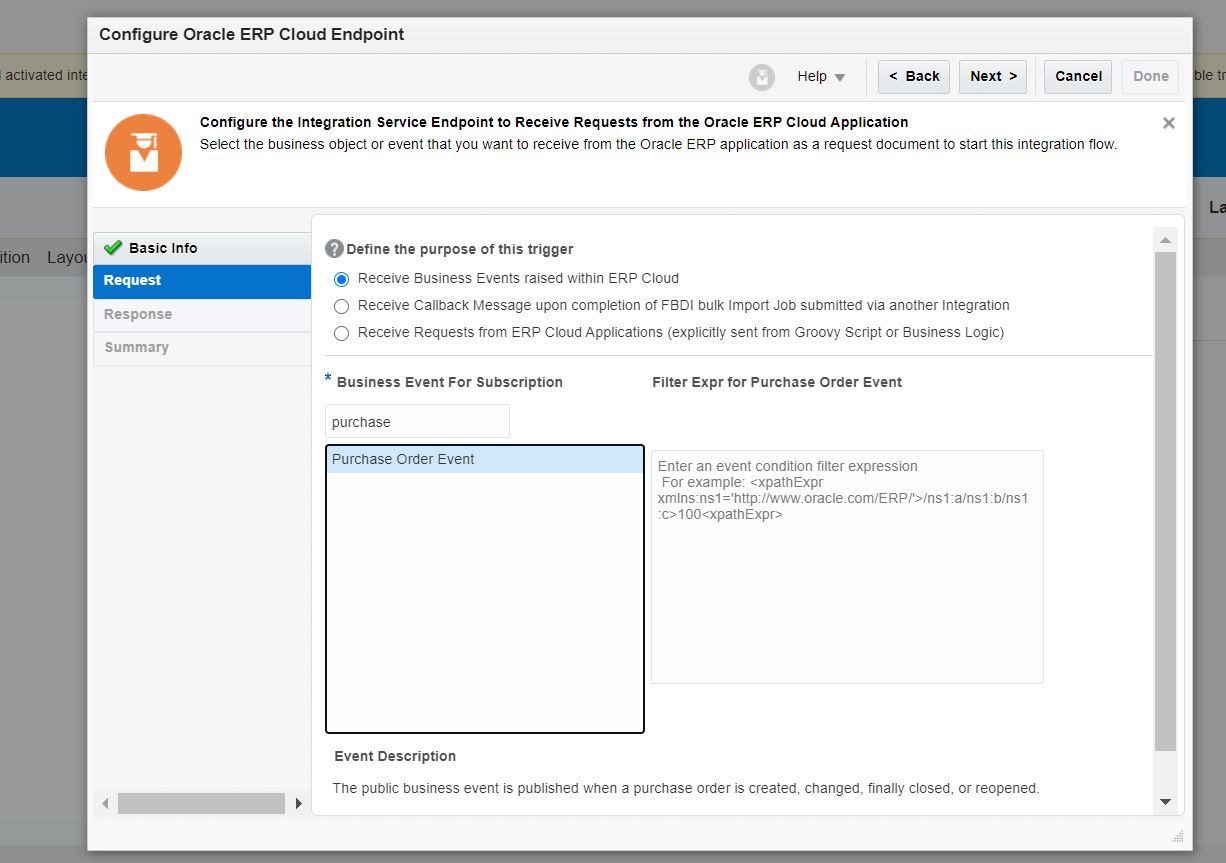This screenshot has width=1226, height=863.
Task: Select Receive Callback Message for FBDI Import Job
Action: click(x=342, y=306)
